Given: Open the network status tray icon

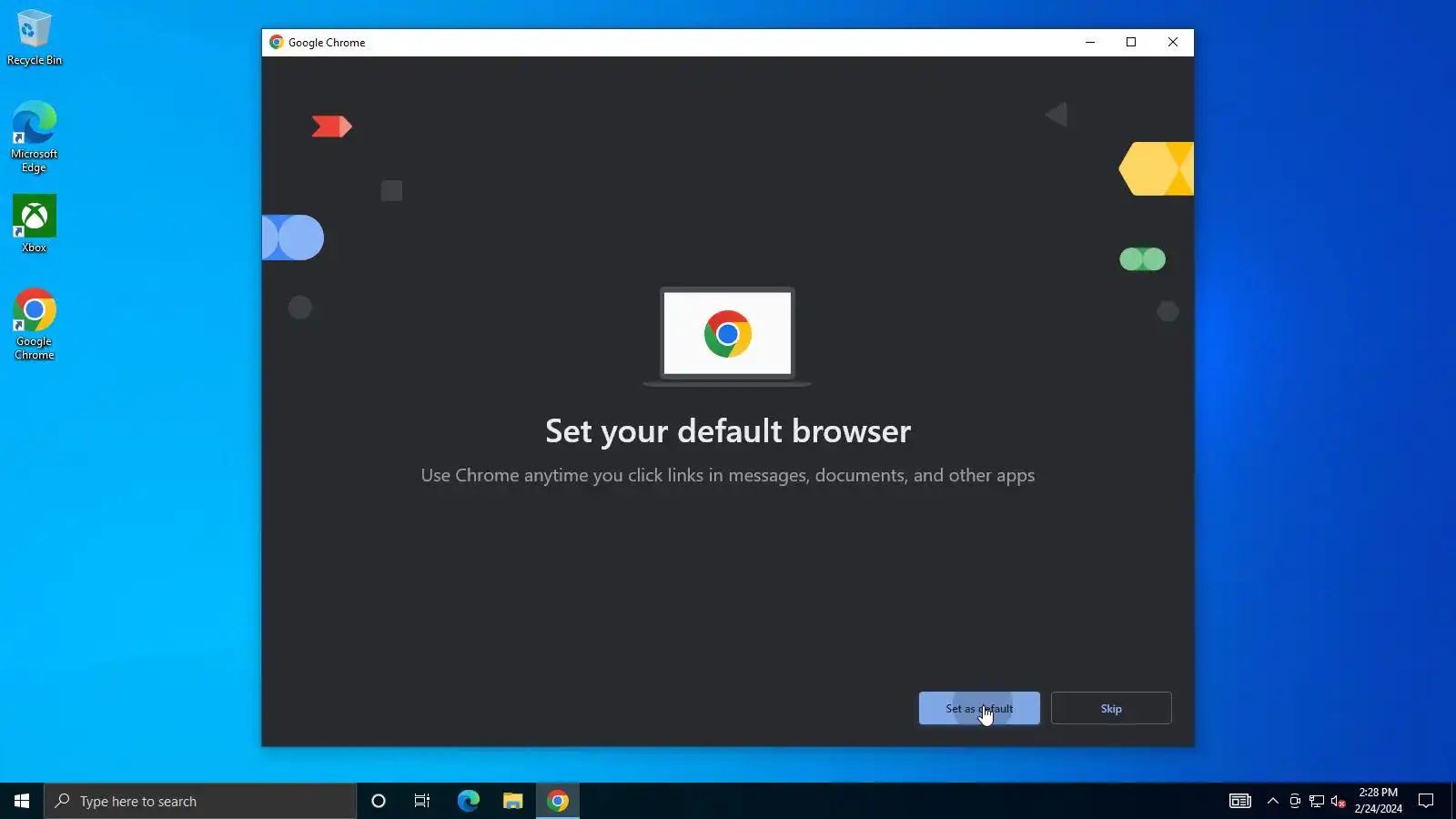Looking at the screenshot, I should pos(1317,801).
